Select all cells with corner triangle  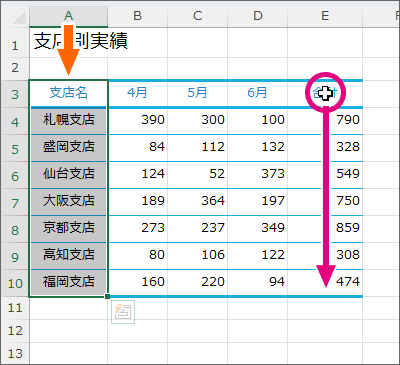point(18,16)
